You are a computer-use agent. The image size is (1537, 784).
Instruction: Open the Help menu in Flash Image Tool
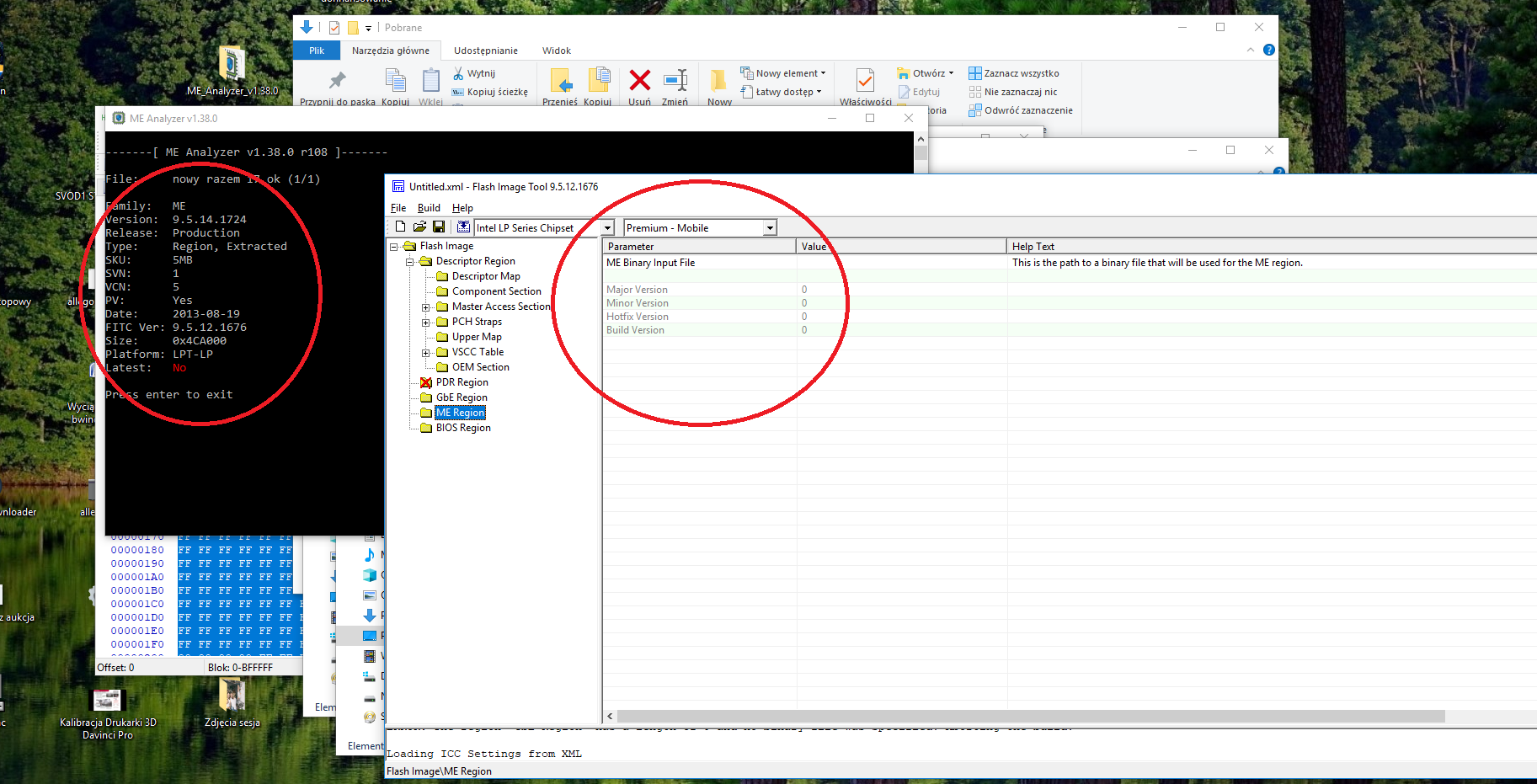(462, 208)
